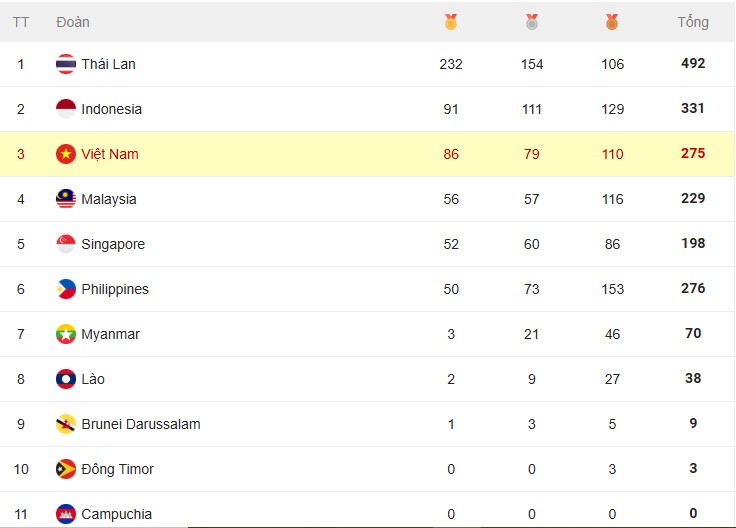Select the Tổng column header
The height and width of the screenshot is (528, 736).
693,22
